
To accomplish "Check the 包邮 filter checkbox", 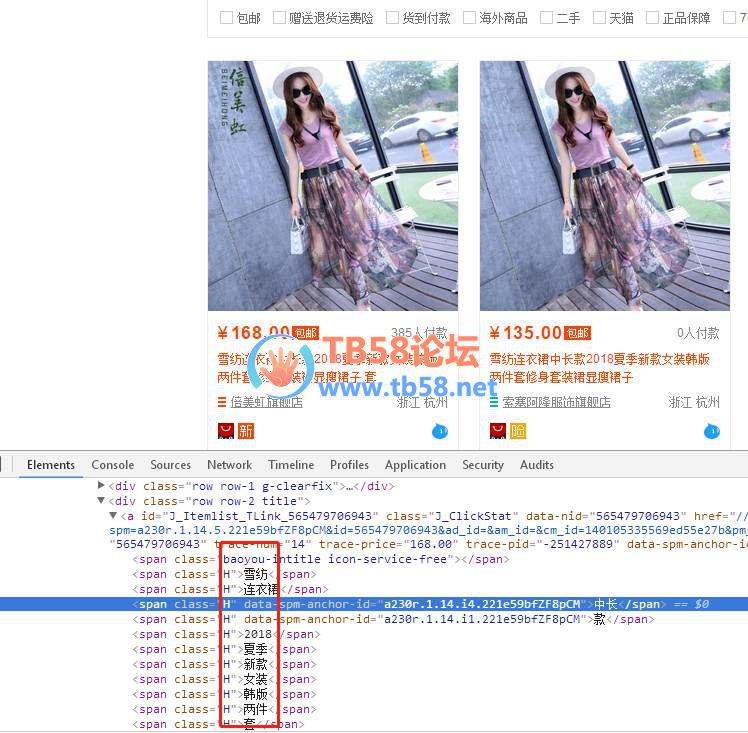I will pyautogui.click(x=226, y=18).
